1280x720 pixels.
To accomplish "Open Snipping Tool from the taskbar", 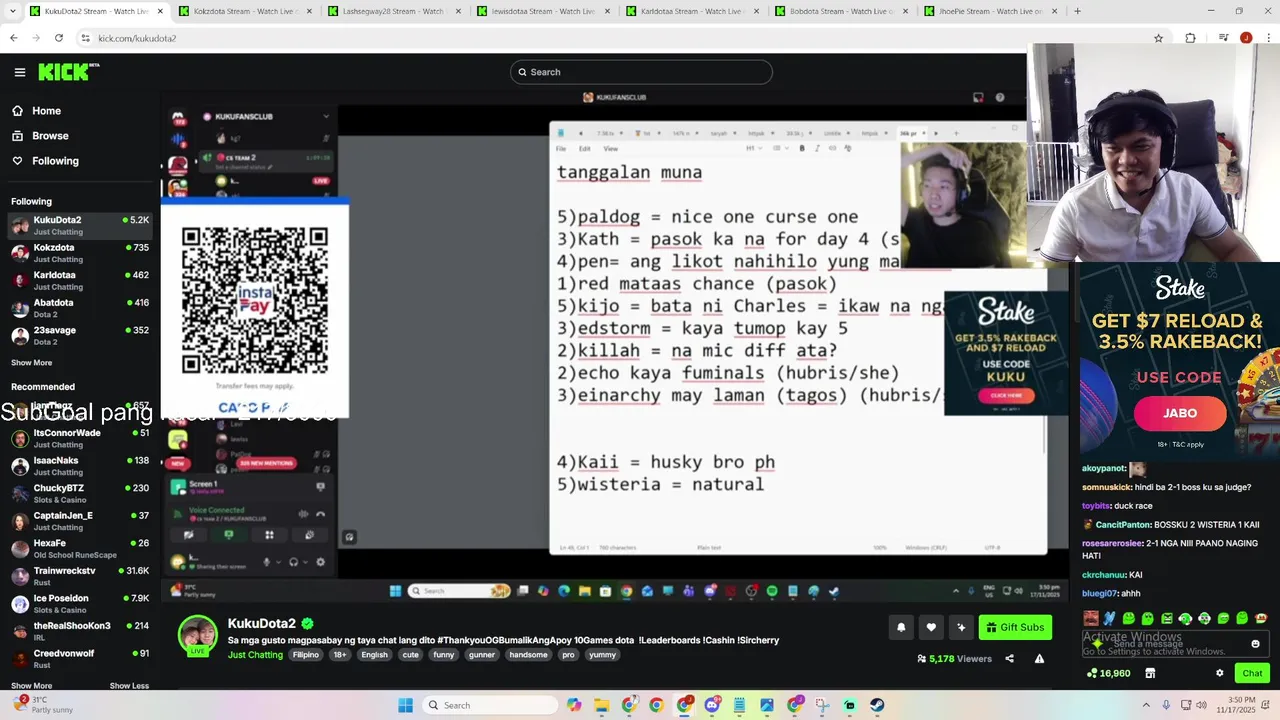I will click(x=822, y=705).
